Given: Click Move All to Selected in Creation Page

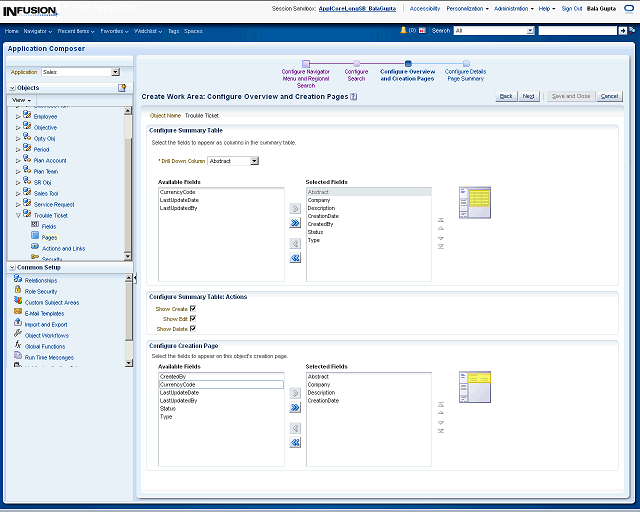Looking at the screenshot, I should 295,407.
